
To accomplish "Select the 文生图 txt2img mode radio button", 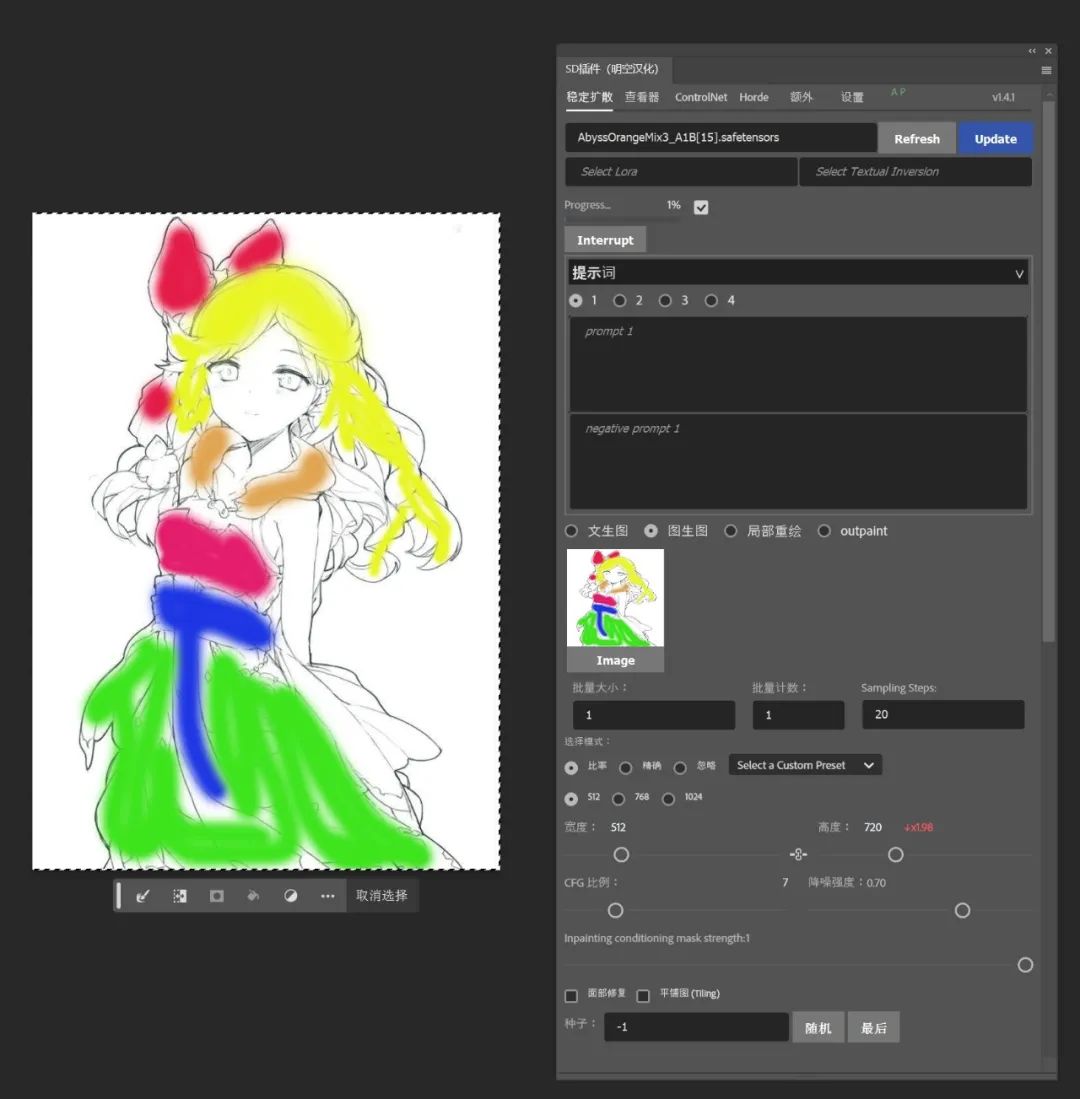I will (x=571, y=531).
